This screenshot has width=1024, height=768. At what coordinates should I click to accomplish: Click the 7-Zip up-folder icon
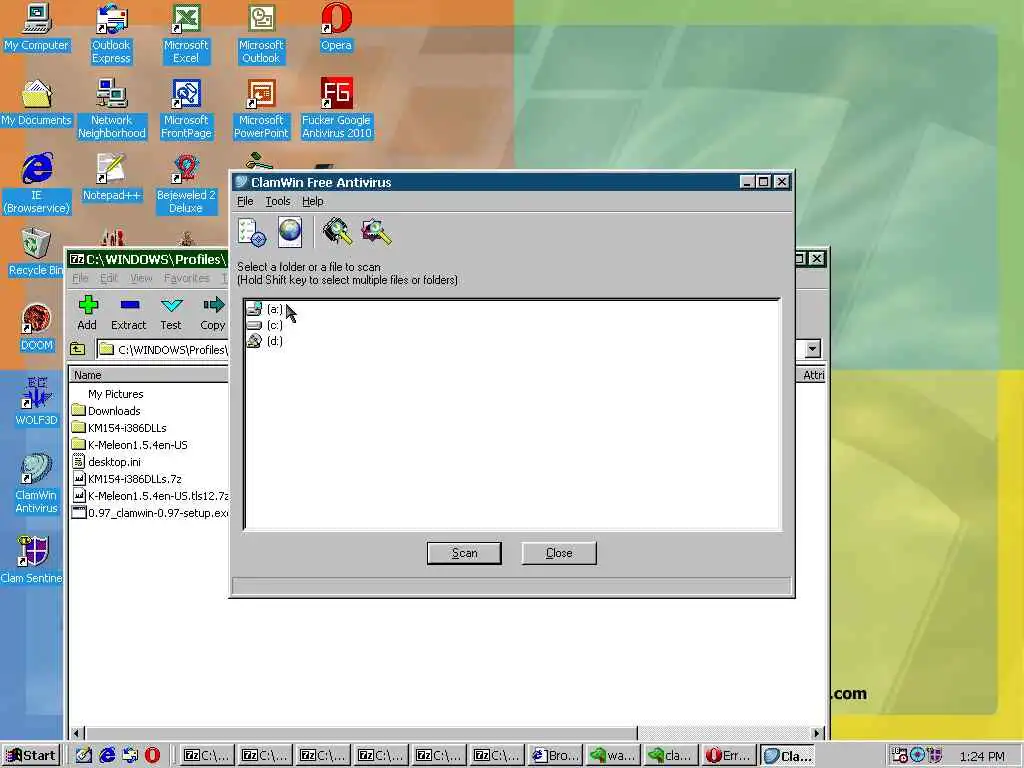(78, 349)
